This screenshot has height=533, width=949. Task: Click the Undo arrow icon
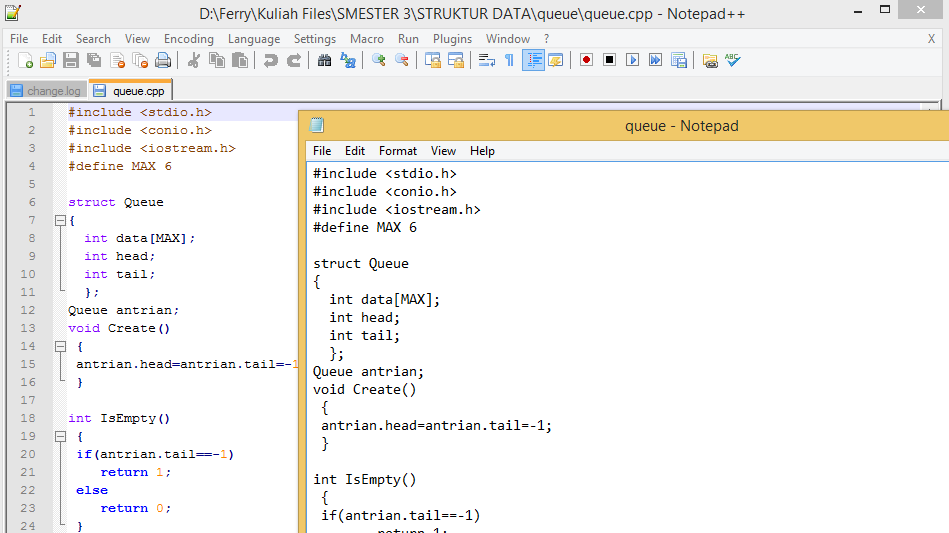click(x=271, y=60)
